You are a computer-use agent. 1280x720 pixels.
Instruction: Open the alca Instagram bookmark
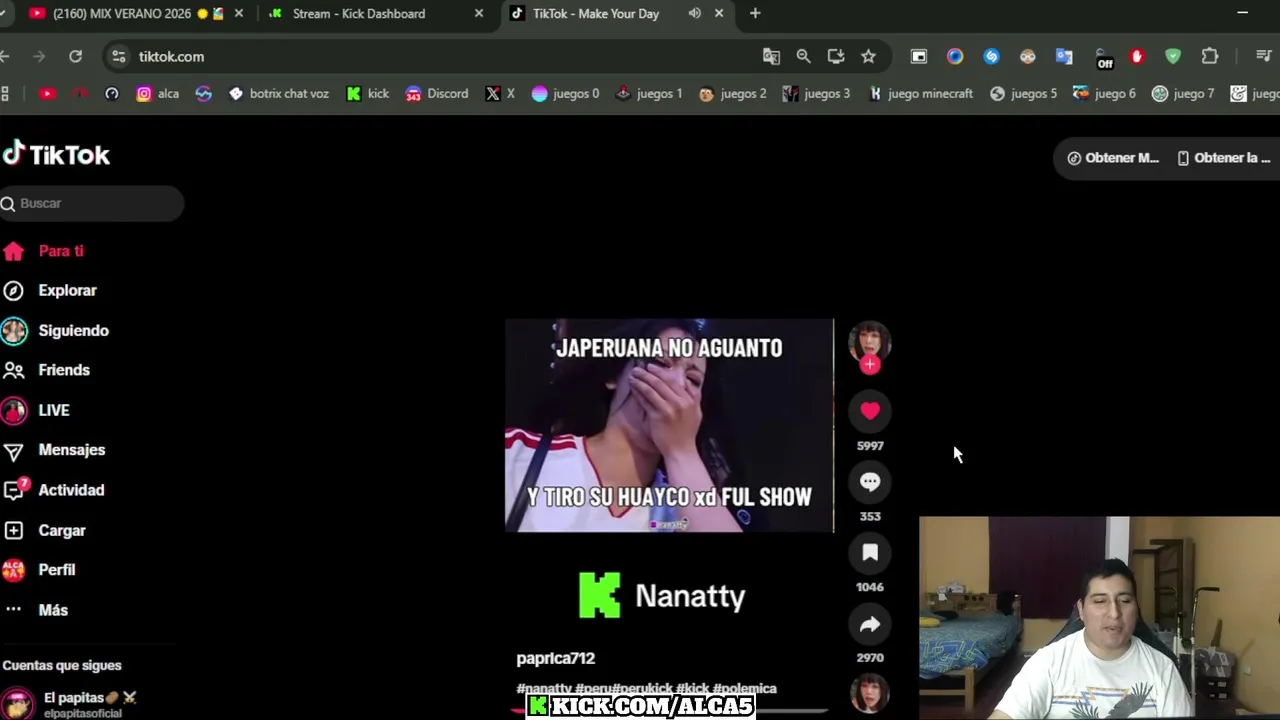(x=157, y=93)
